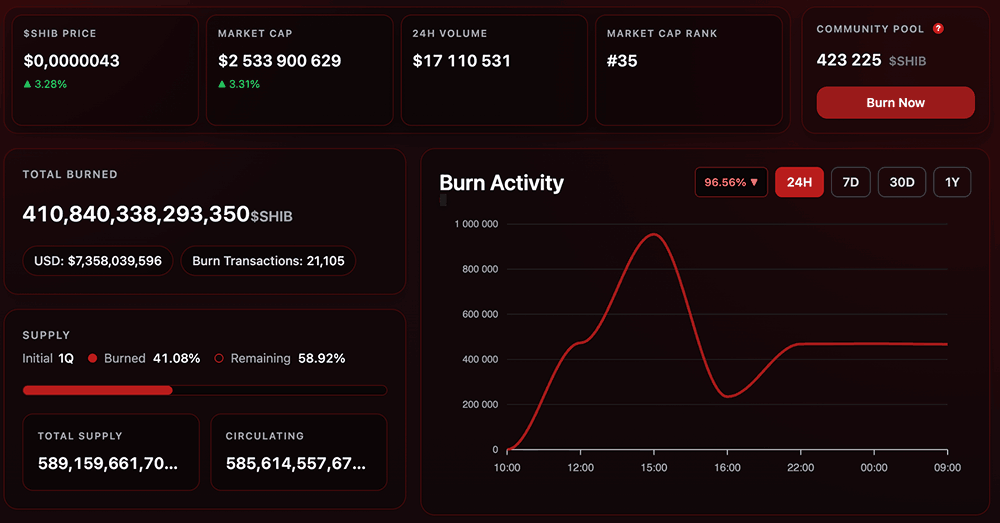
Task: Click the 15:00 tick on chart axis
Action: tap(654, 468)
